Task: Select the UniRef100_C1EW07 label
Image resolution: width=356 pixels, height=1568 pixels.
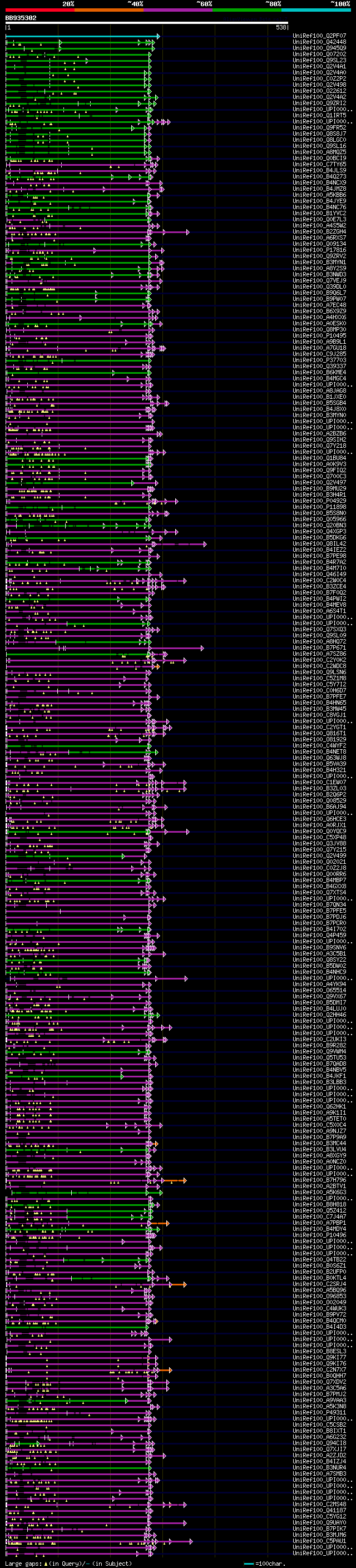Action: pos(319,782)
